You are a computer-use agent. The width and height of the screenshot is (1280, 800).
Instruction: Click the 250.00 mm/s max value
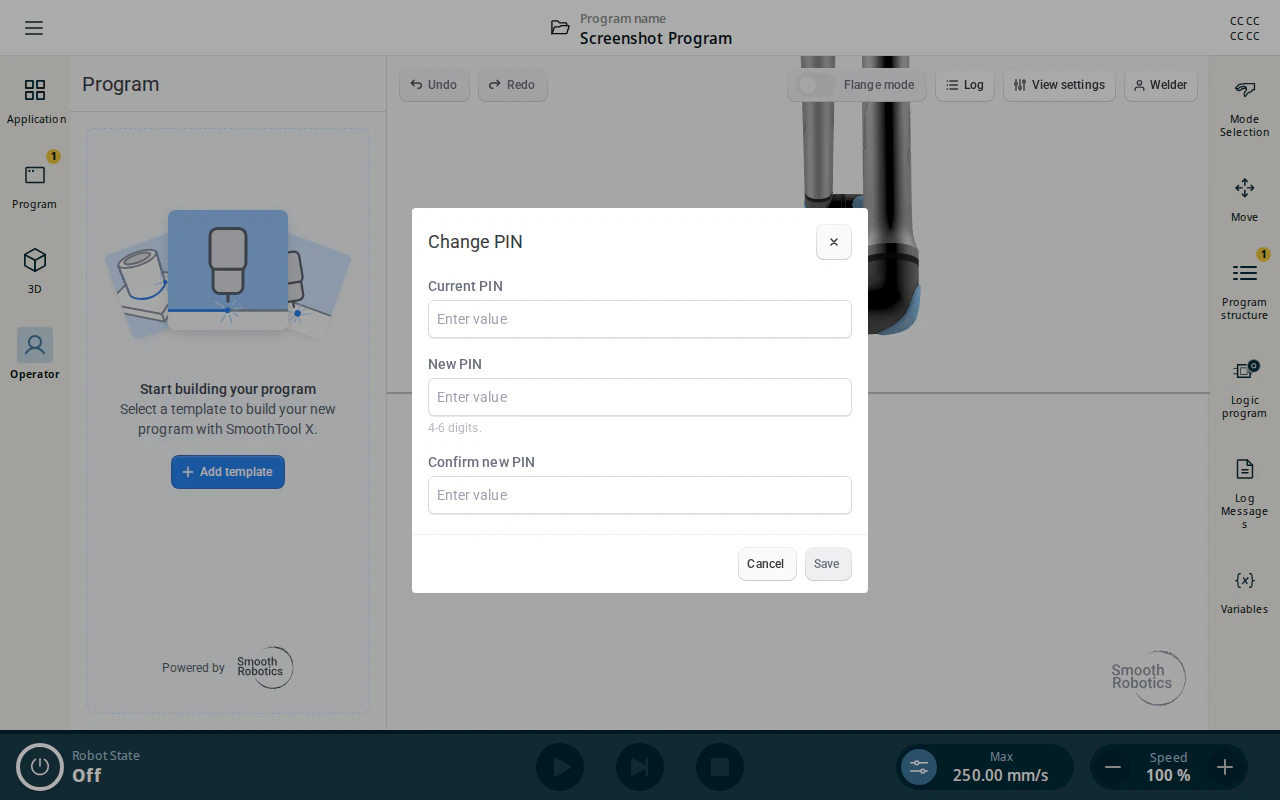click(1001, 775)
